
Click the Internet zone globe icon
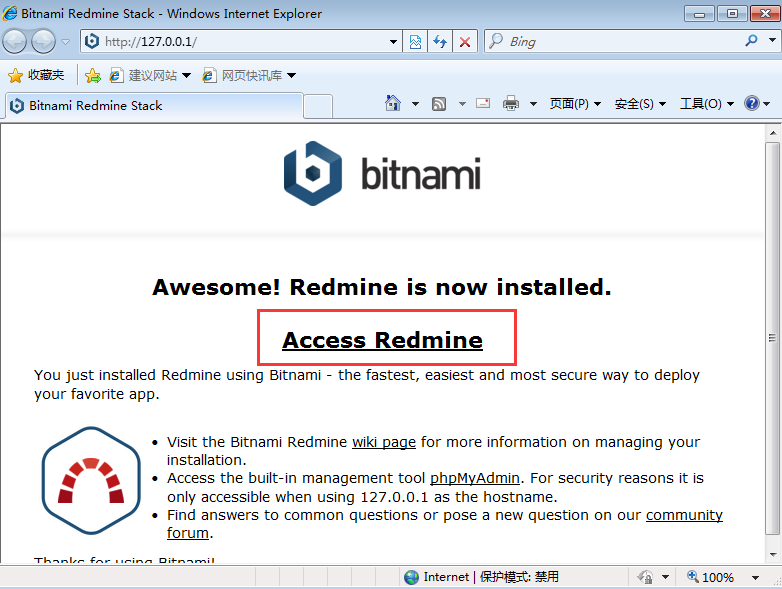pos(411,577)
